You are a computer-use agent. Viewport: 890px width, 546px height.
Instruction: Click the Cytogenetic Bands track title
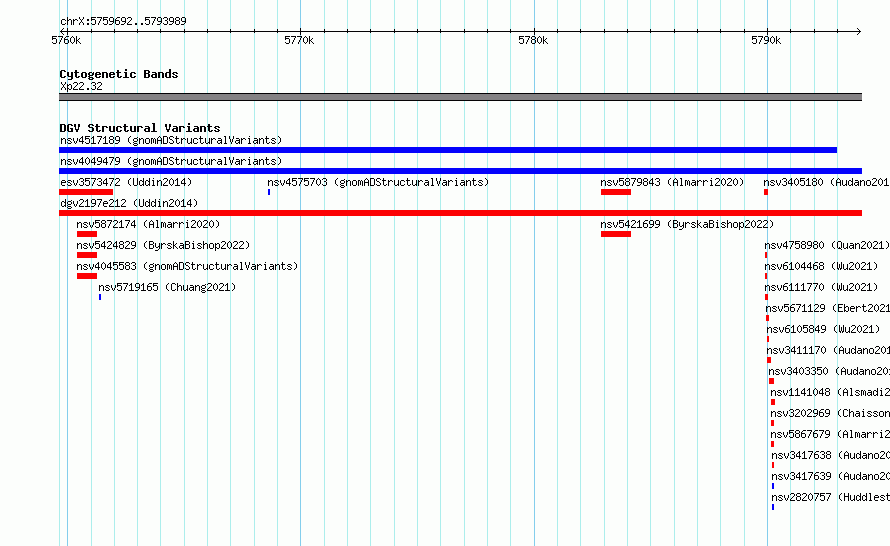pos(119,74)
